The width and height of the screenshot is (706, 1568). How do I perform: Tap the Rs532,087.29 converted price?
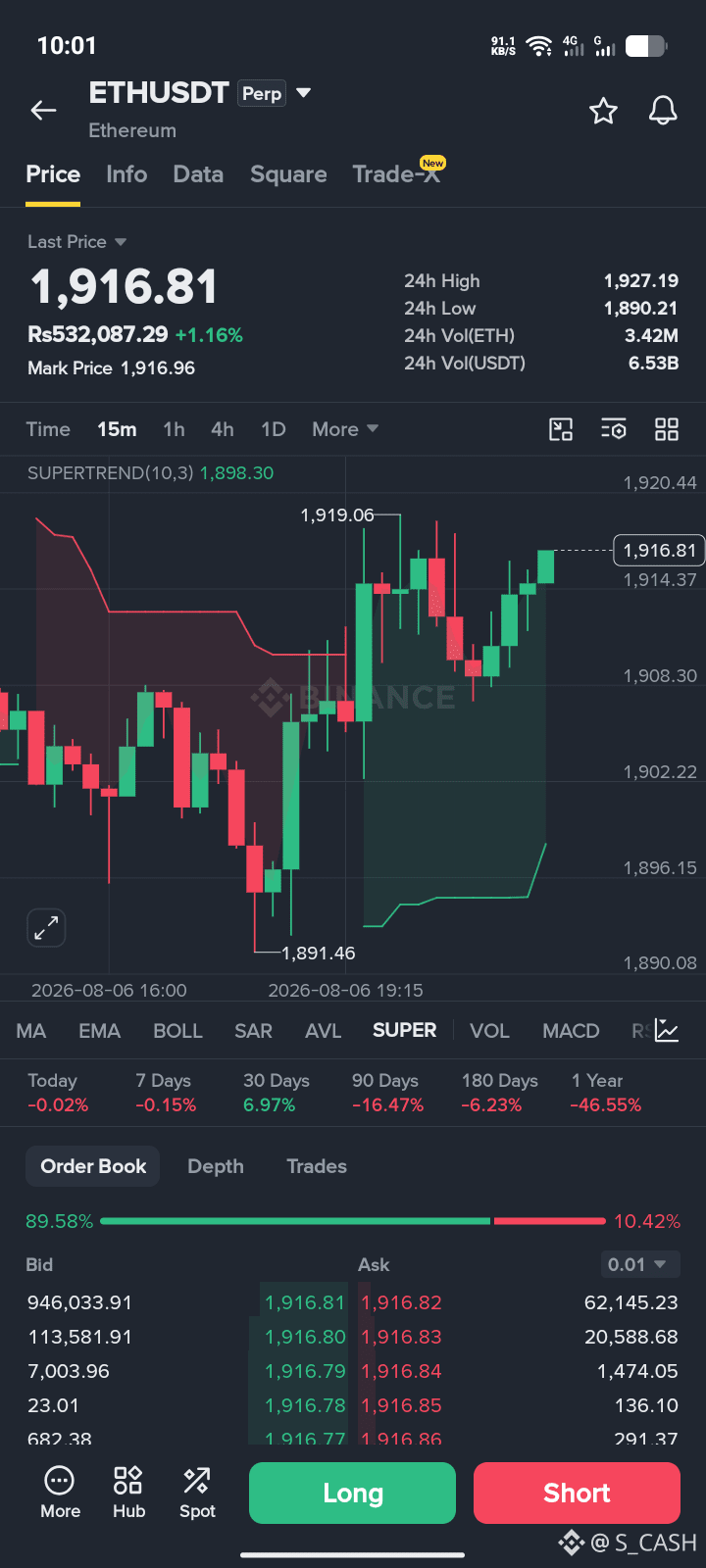(x=98, y=335)
